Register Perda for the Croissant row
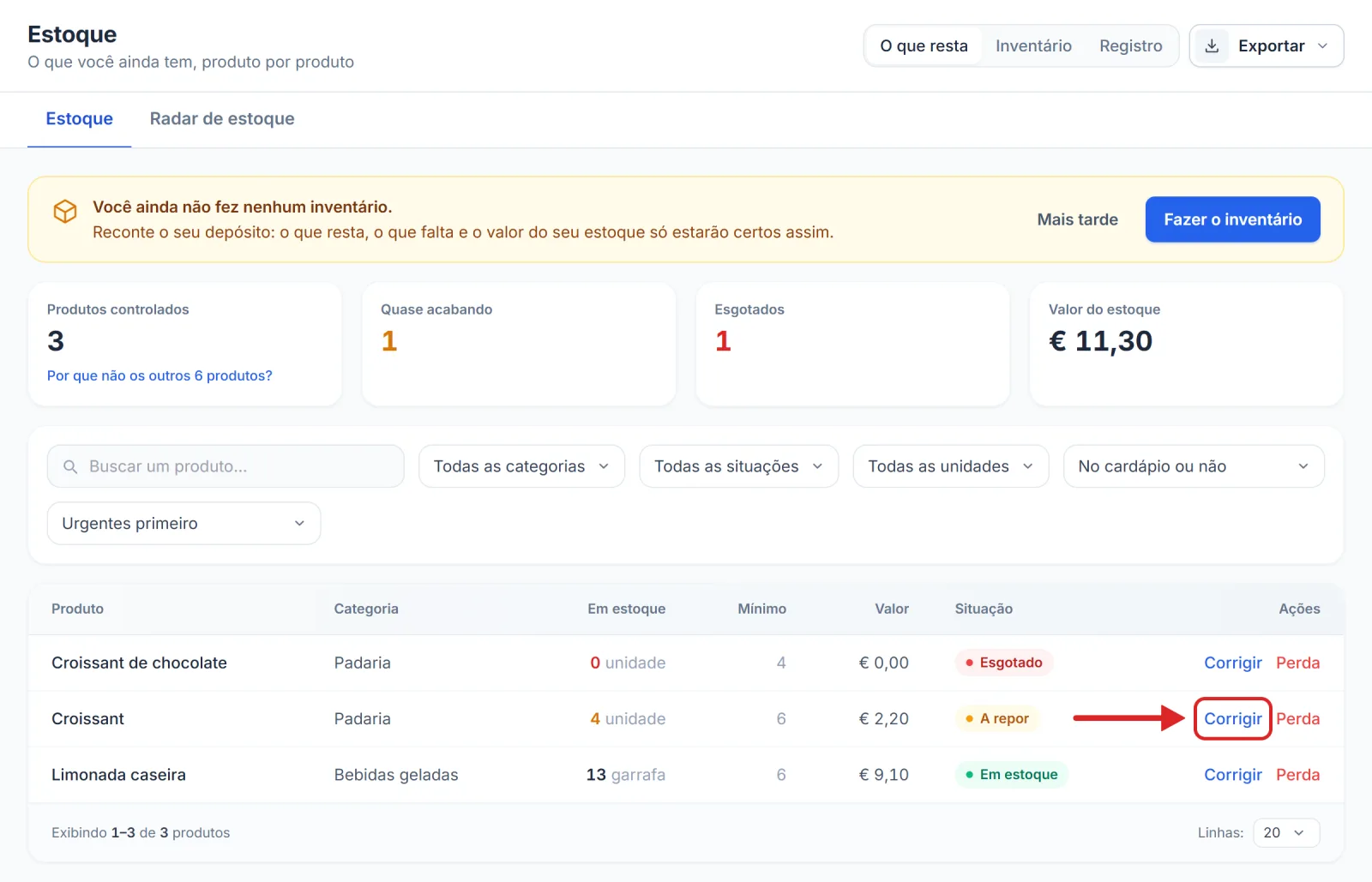This screenshot has width=1372, height=882. click(x=1297, y=719)
